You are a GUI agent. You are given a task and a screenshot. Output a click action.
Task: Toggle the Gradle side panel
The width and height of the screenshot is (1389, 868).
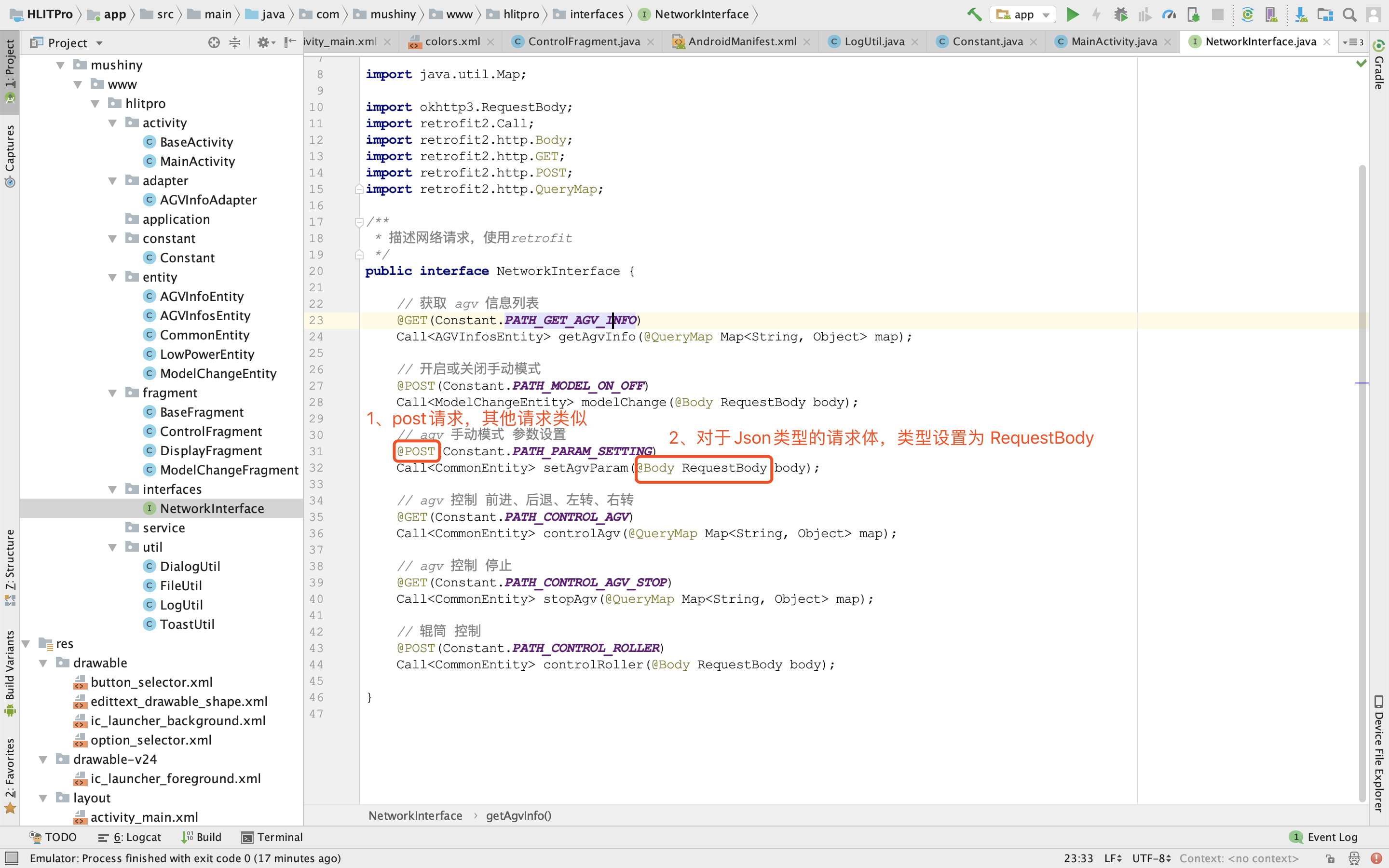(x=1379, y=72)
